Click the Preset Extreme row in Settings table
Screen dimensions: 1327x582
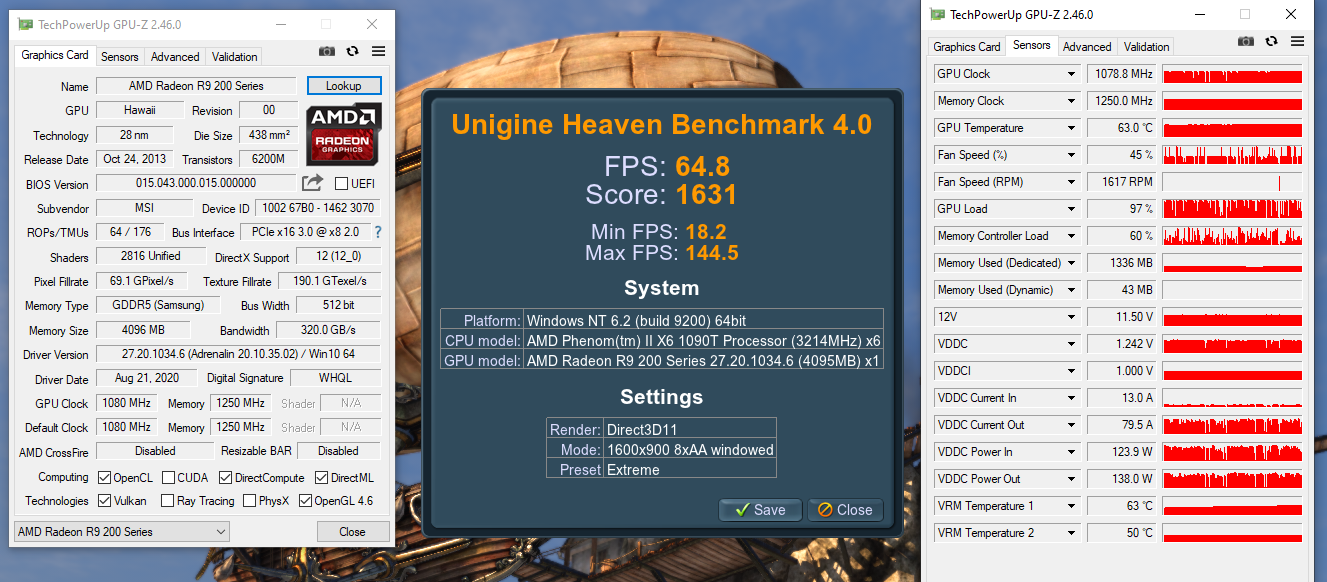[x=661, y=469]
